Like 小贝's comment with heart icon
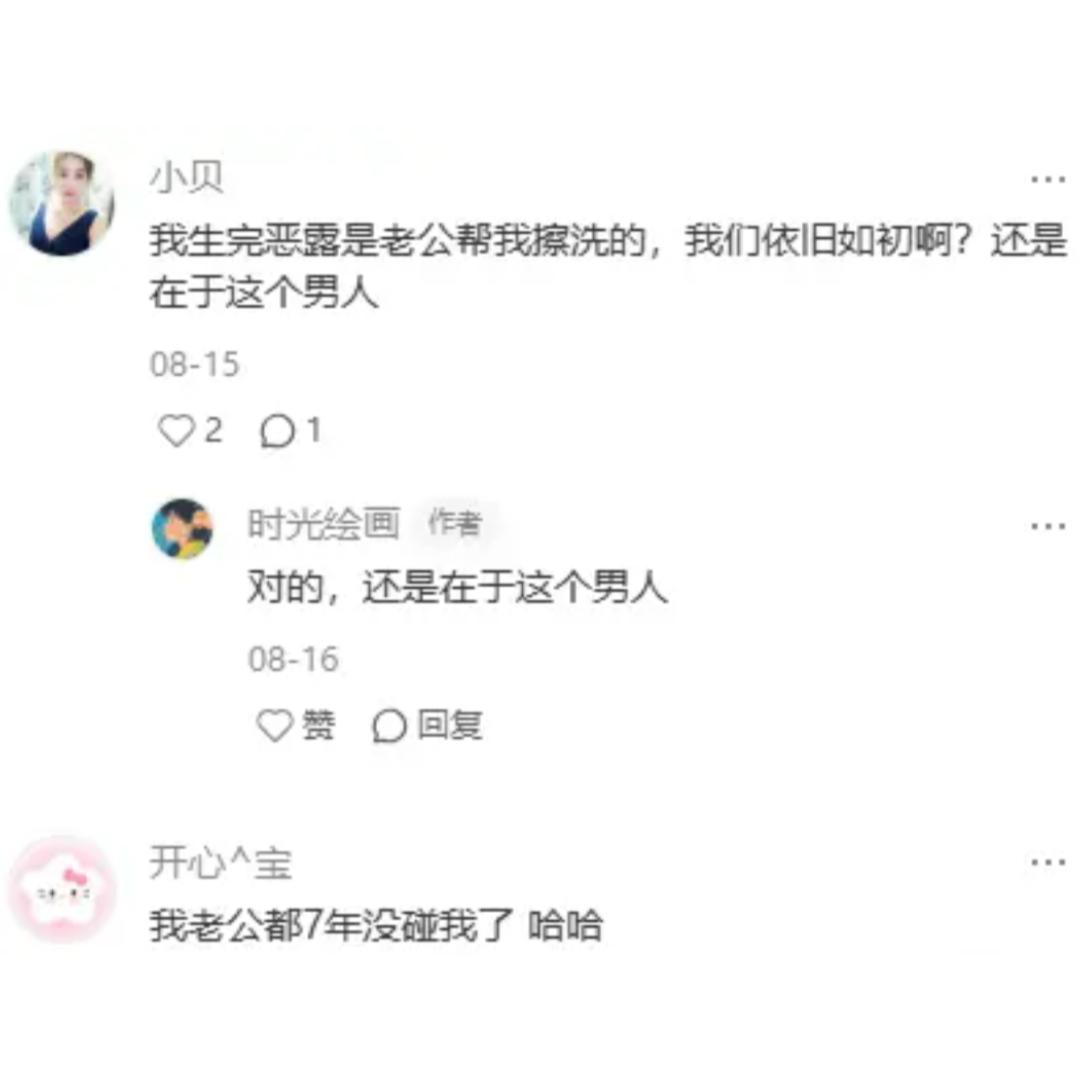The height and width of the screenshot is (1080, 1080). pos(176,430)
